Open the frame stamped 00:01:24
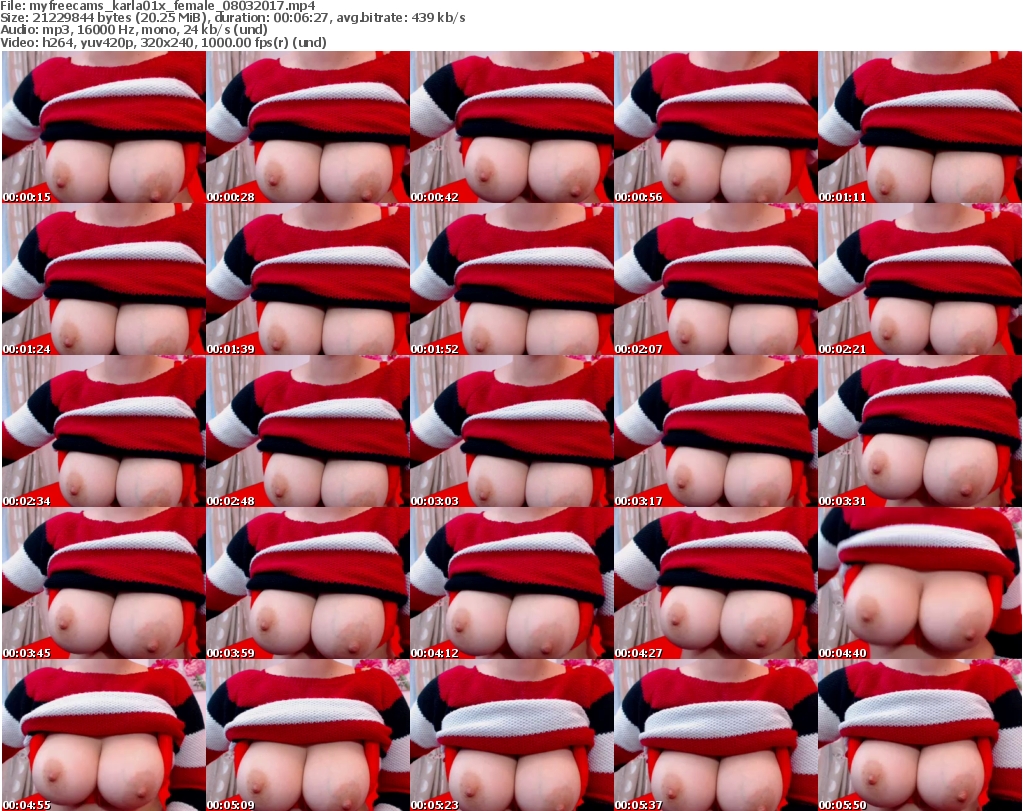This screenshot has width=1024, height=811. pos(104,279)
